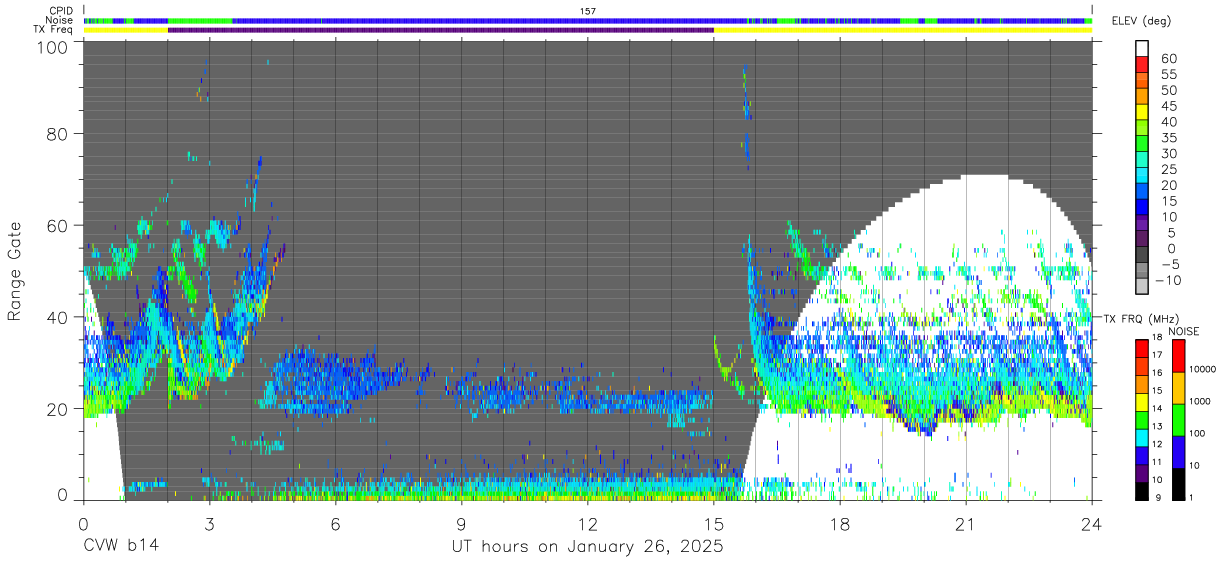Click the x-axis hour tick label 24
The image size is (1228, 567).
coord(1091,524)
